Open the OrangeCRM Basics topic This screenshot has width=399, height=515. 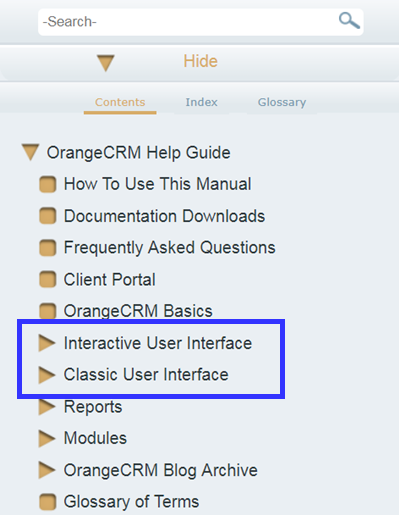tap(138, 311)
